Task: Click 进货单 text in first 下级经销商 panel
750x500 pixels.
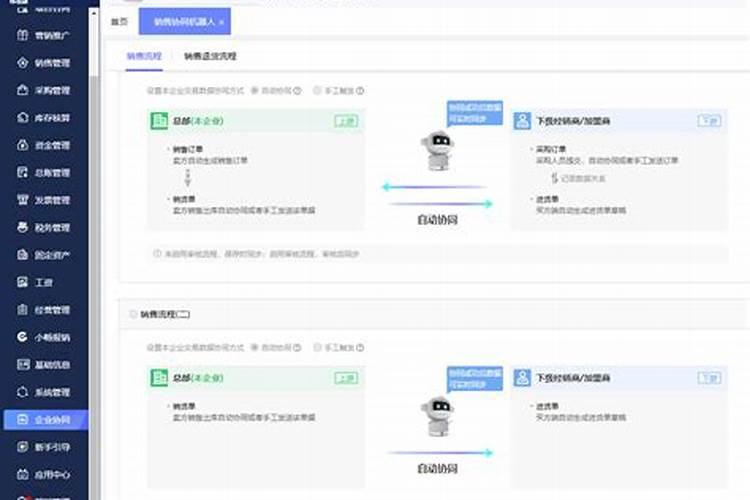Action: click(547, 199)
